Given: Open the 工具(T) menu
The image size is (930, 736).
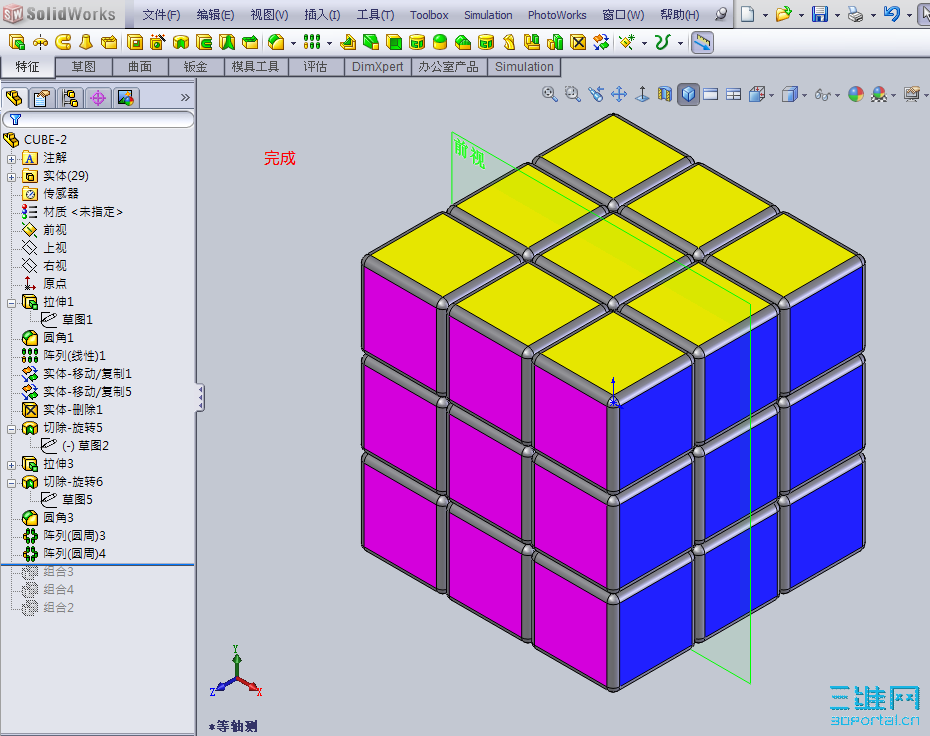Looking at the screenshot, I should [x=375, y=15].
